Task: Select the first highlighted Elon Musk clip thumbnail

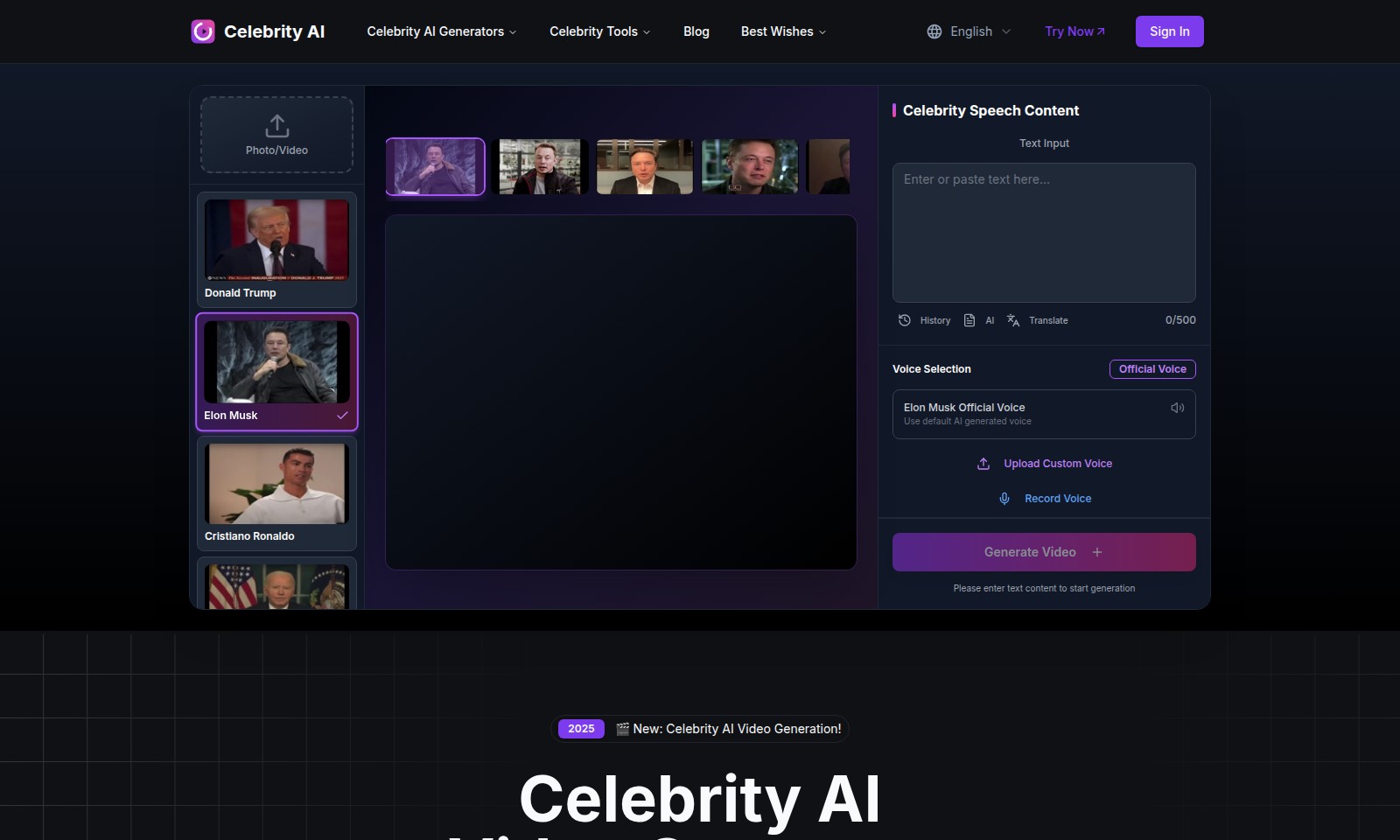Action: pyautogui.click(x=435, y=166)
